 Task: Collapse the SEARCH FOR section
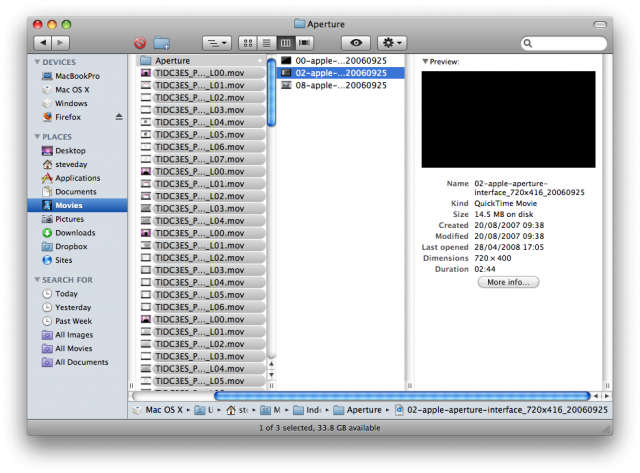click(37, 280)
